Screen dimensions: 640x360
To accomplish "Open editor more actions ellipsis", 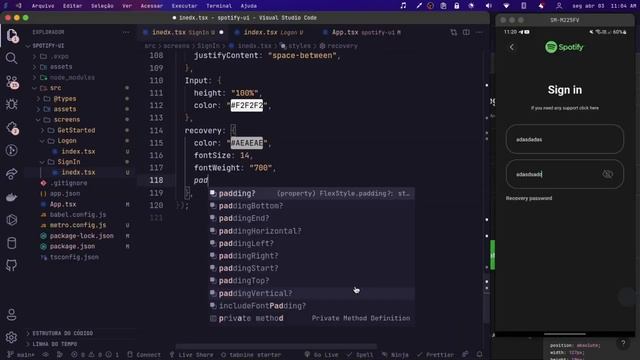I will pyautogui.click(x=479, y=32).
